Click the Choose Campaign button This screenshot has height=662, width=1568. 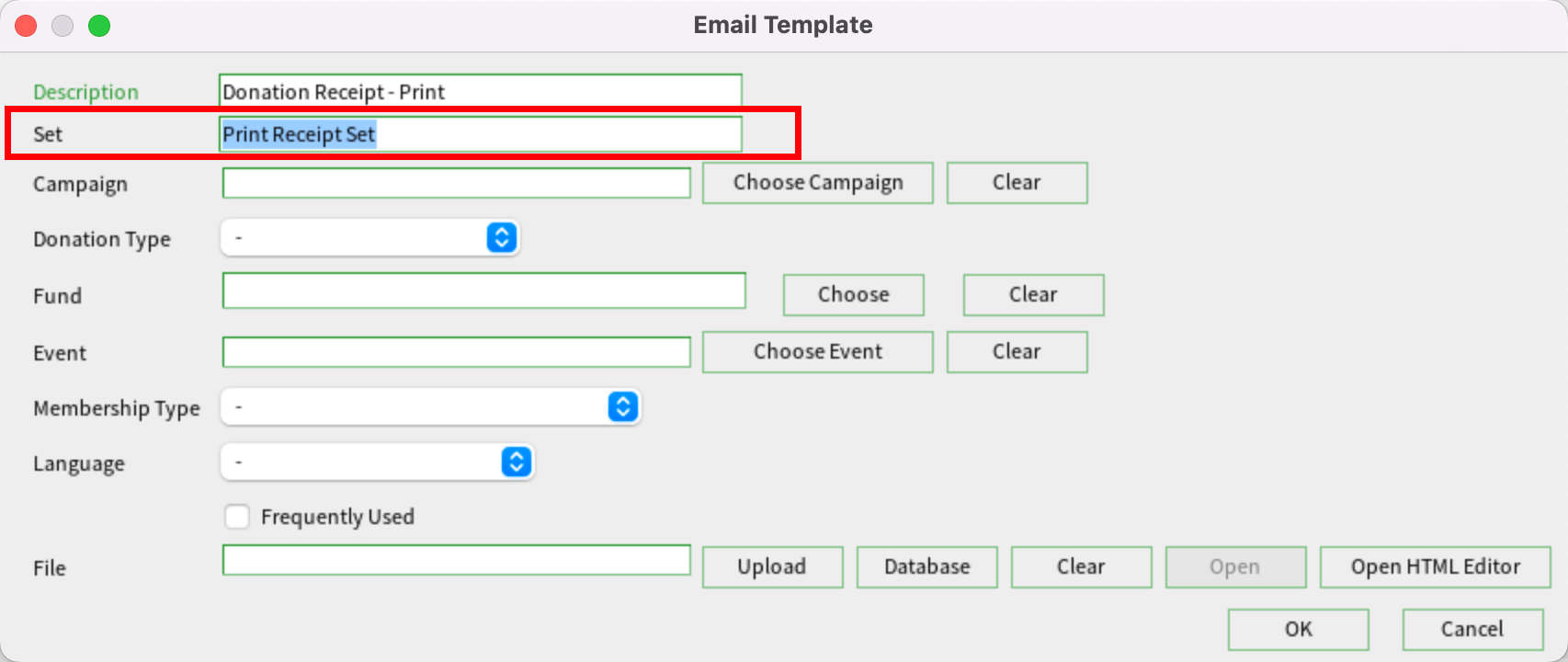[x=816, y=182]
